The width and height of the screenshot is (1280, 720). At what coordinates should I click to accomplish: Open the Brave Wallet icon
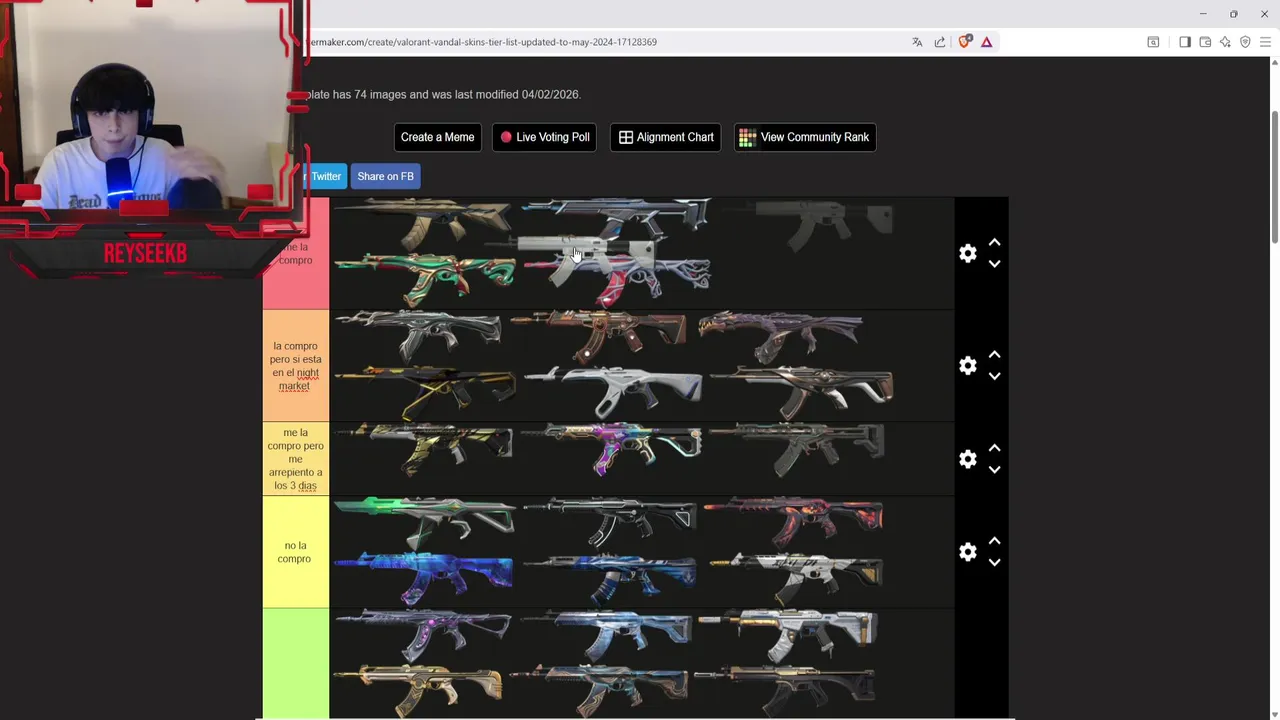(1205, 42)
